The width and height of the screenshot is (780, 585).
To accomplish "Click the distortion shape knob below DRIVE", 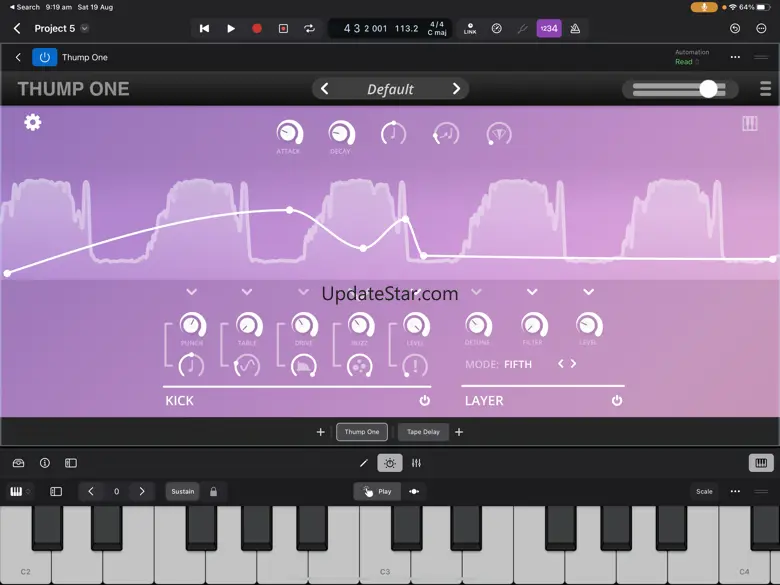I will (303, 366).
